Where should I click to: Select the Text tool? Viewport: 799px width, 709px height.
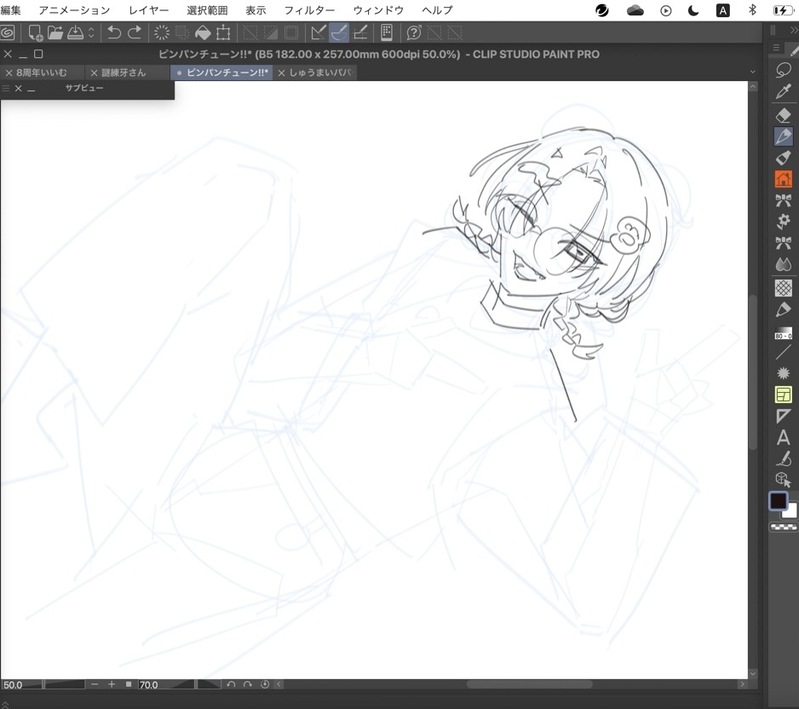tap(783, 437)
